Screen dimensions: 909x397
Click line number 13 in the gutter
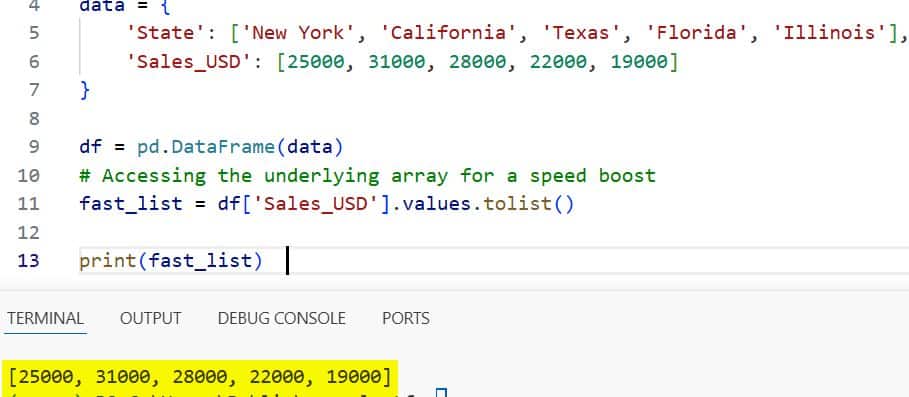[28, 261]
